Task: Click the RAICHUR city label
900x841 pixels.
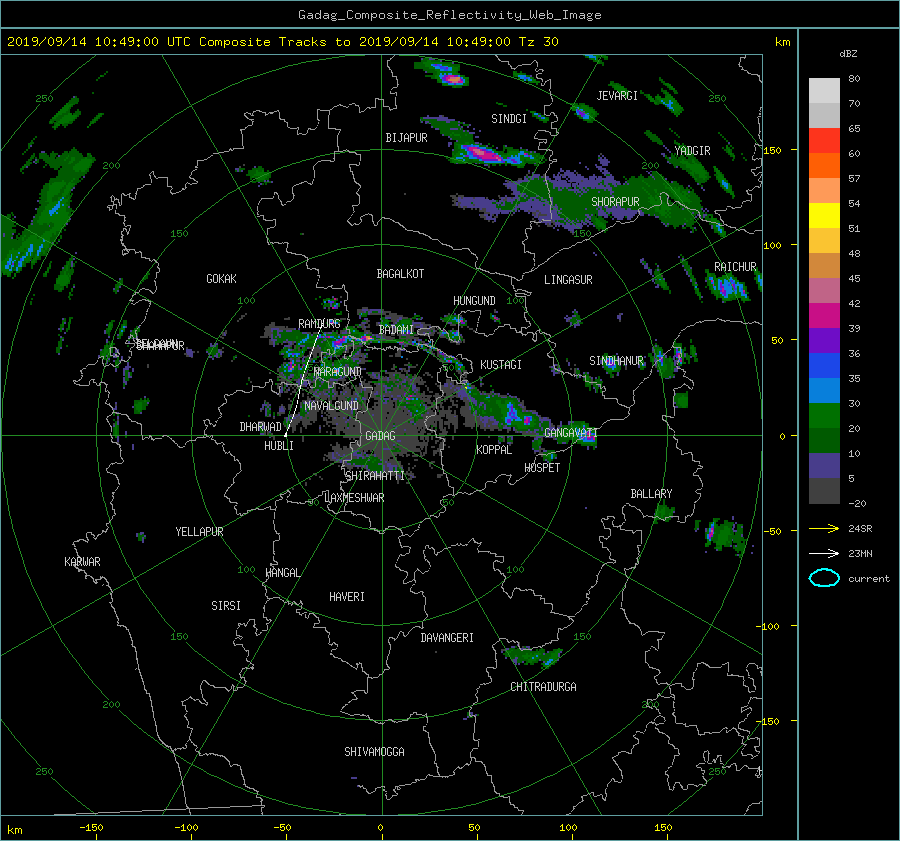Action: coord(735,267)
